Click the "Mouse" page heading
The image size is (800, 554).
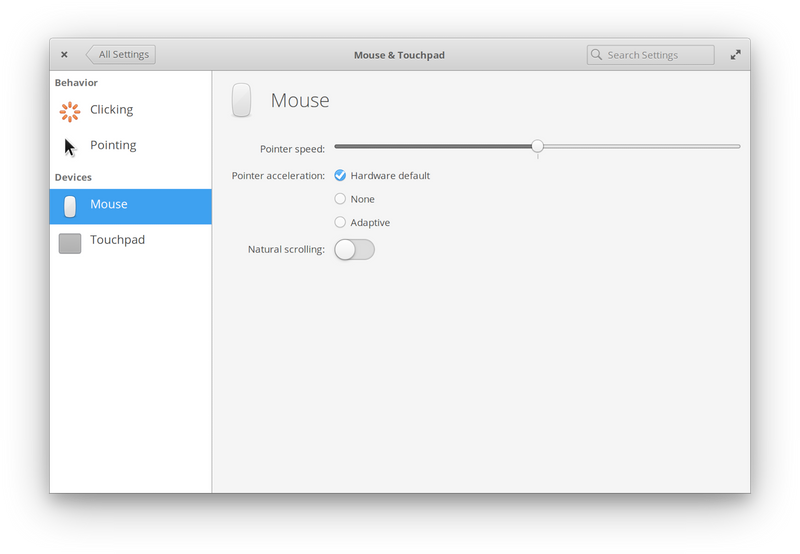pos(300,100)
